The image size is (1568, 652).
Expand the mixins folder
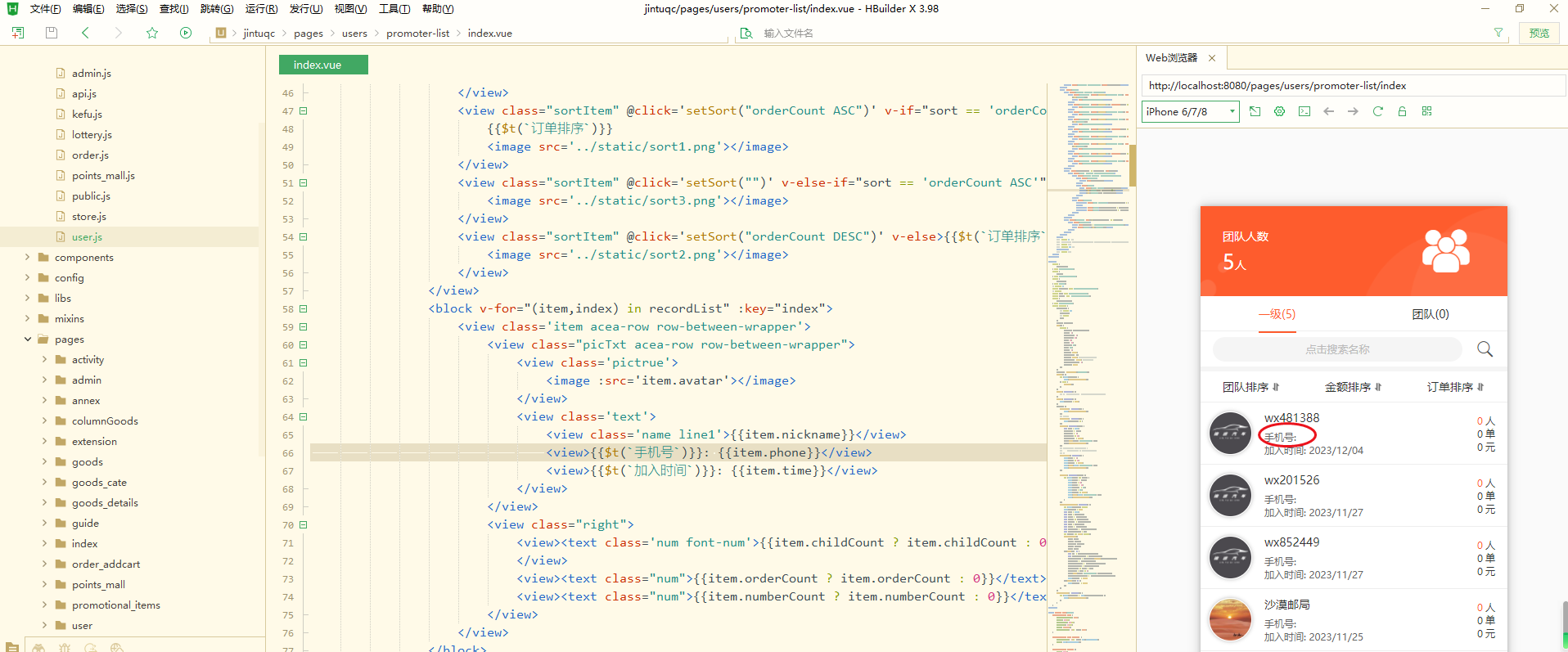[x=27, y=318]
